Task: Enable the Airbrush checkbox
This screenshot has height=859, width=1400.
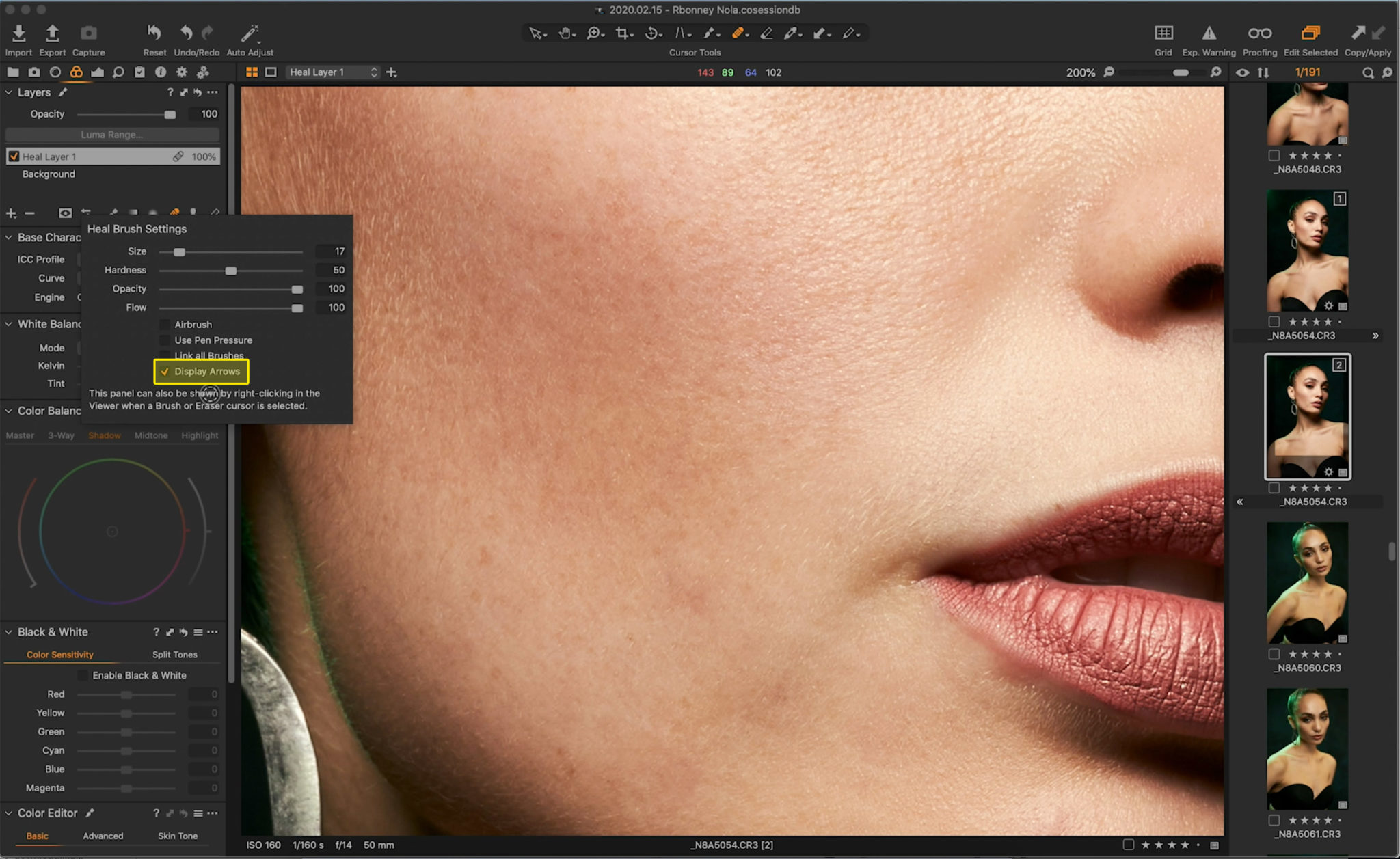Action: [x=165, y=324]
